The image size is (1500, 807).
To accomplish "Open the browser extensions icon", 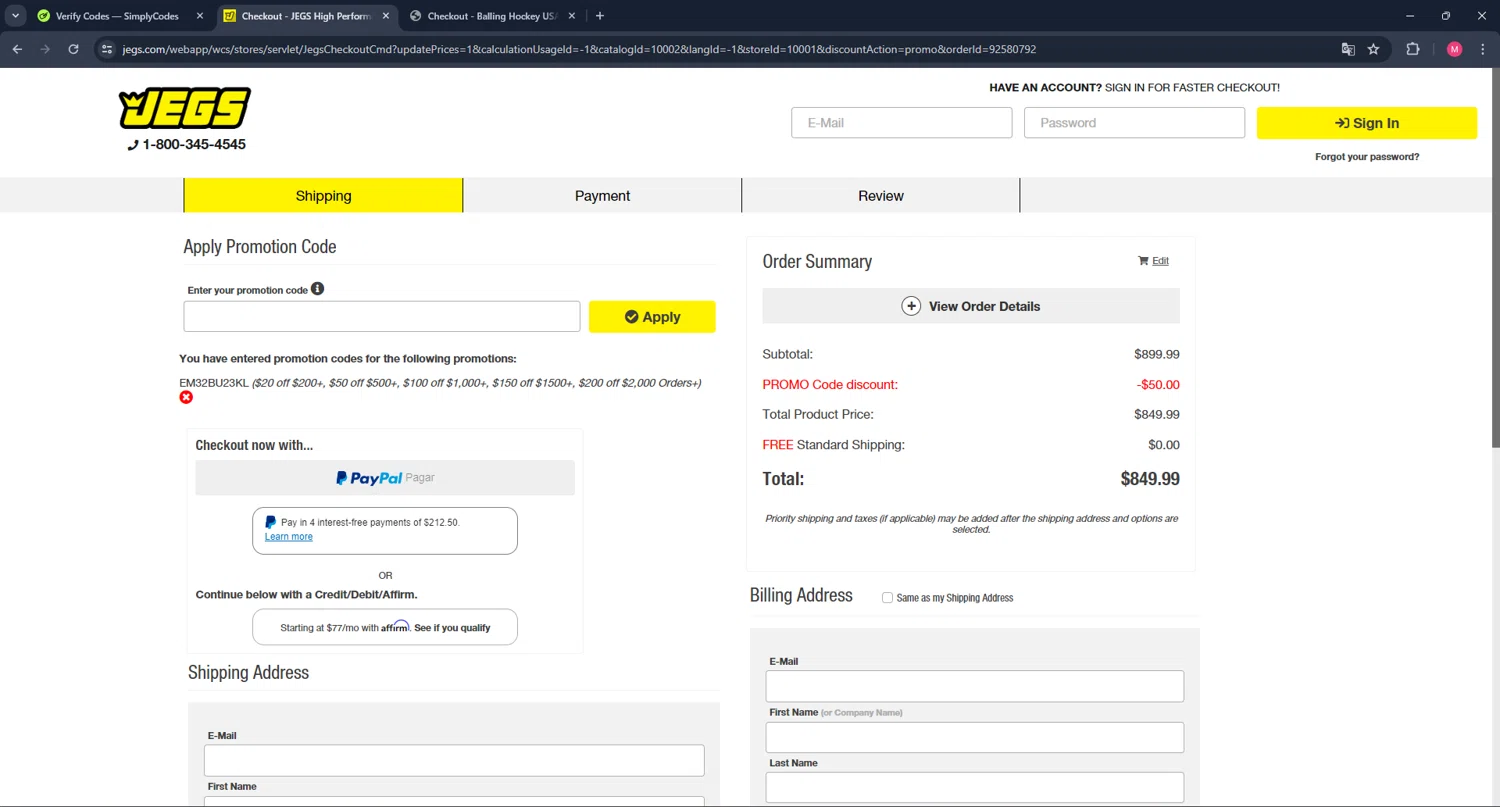I will (x=1413, y=49).
